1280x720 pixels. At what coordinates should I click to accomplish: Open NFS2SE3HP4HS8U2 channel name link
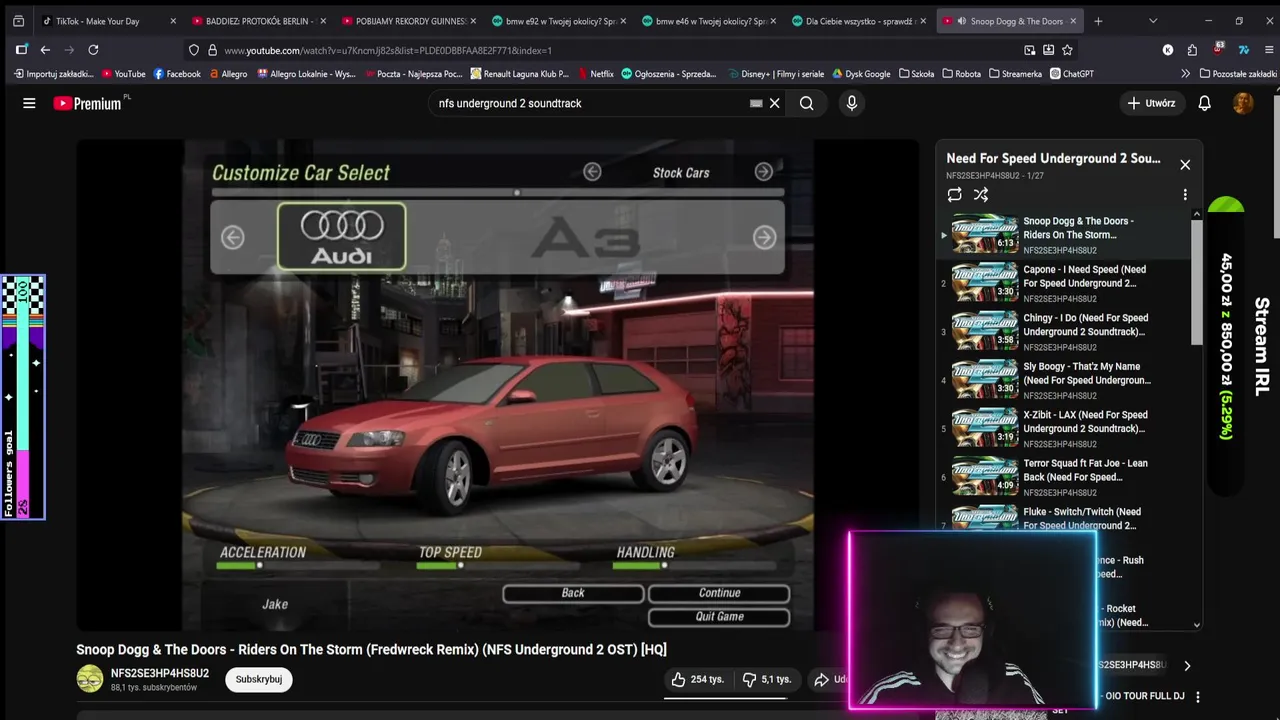(160, 673)
